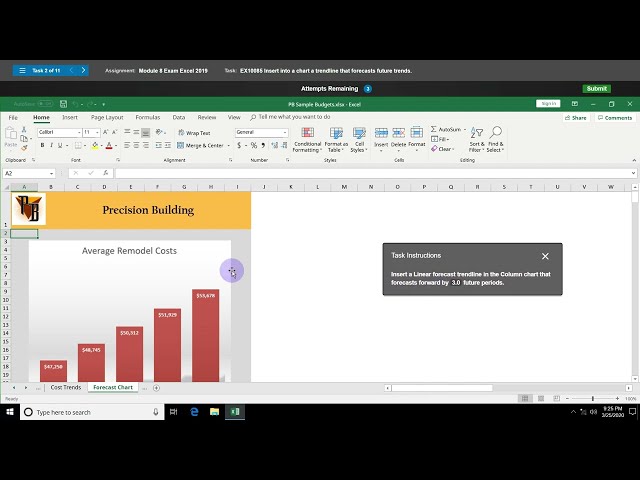Click the Cut scissors icon
Viewport: 640px width, 480px height.
click(24, 130)
